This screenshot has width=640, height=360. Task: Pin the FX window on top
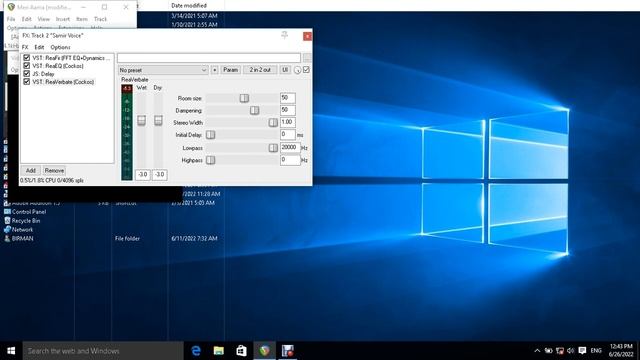[x=284, y=36]
